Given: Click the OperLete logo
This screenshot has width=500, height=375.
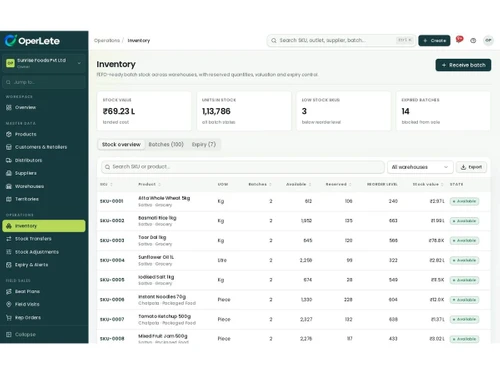Looking at the screenshot, I should (32, 41).
